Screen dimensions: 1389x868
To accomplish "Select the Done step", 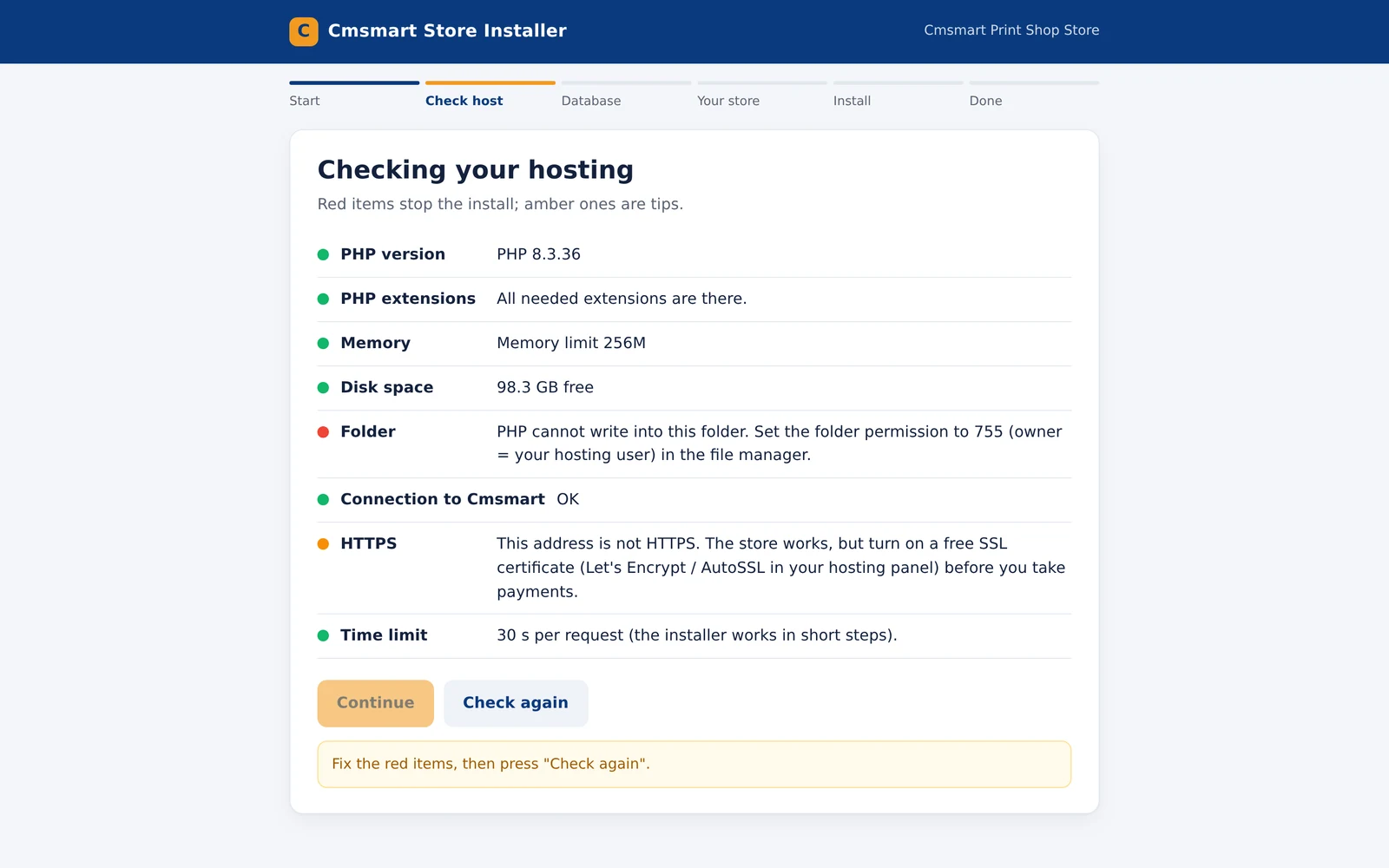I will coord(1034,95).
